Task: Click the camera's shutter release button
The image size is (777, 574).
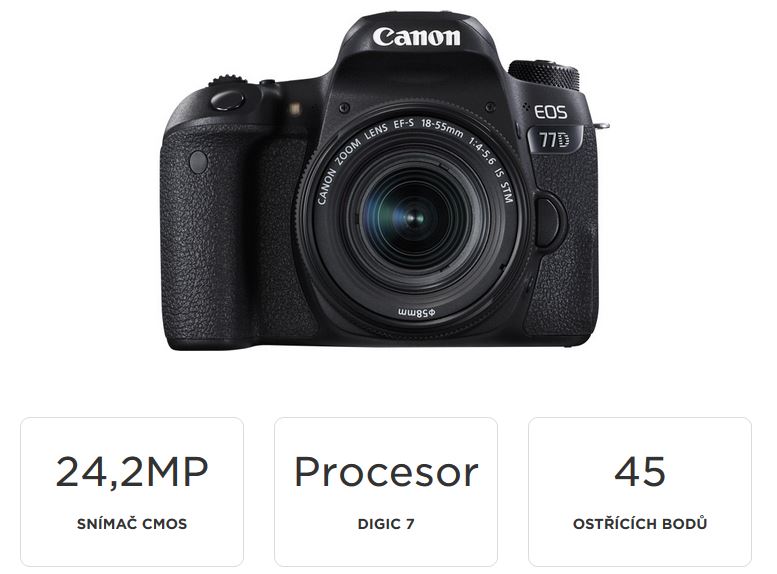Action: (227, 100)
